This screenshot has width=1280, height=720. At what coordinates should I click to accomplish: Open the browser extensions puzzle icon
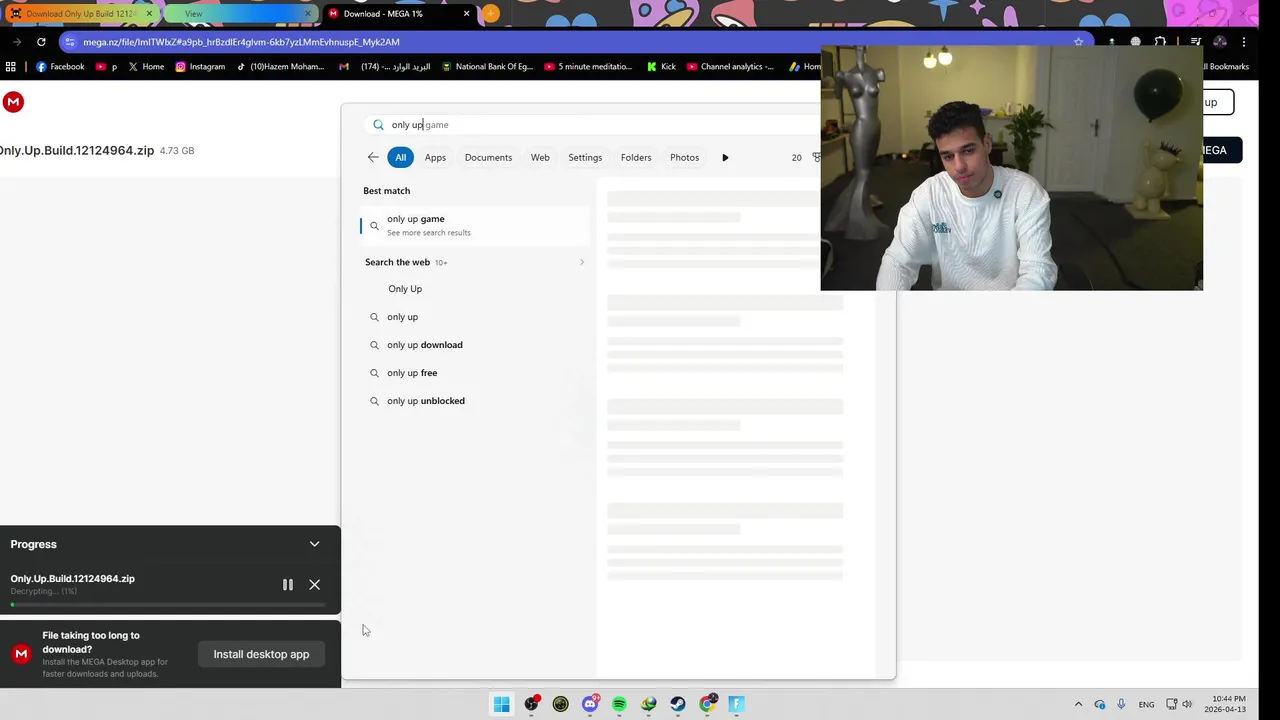pos(1160,42)
